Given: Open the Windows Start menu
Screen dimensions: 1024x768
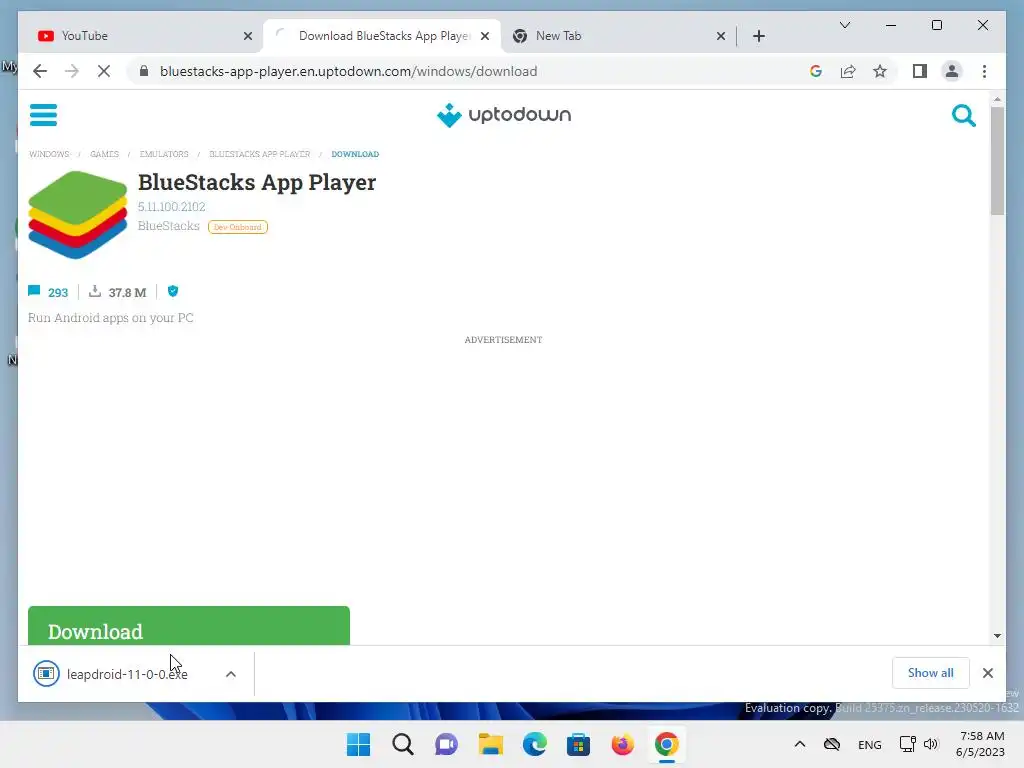Looking at the screenshot, I should point(359,744).
